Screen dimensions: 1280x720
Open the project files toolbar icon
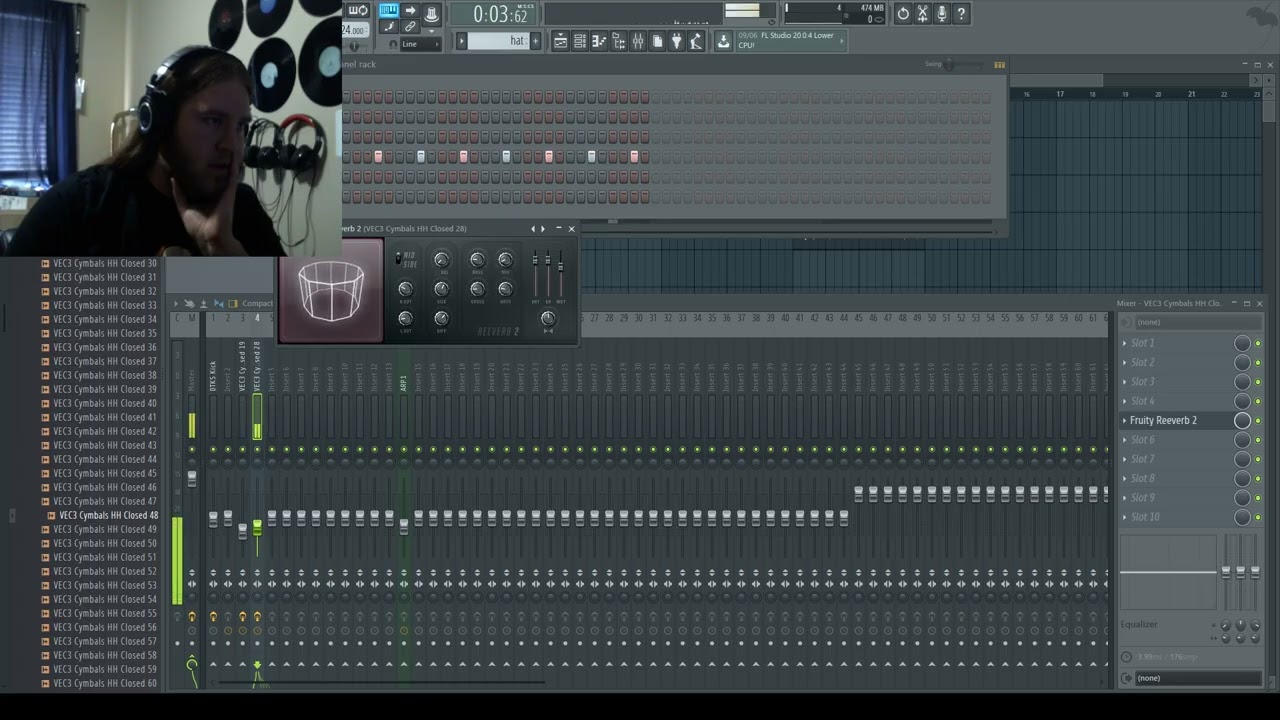click(x=657, y=41)
